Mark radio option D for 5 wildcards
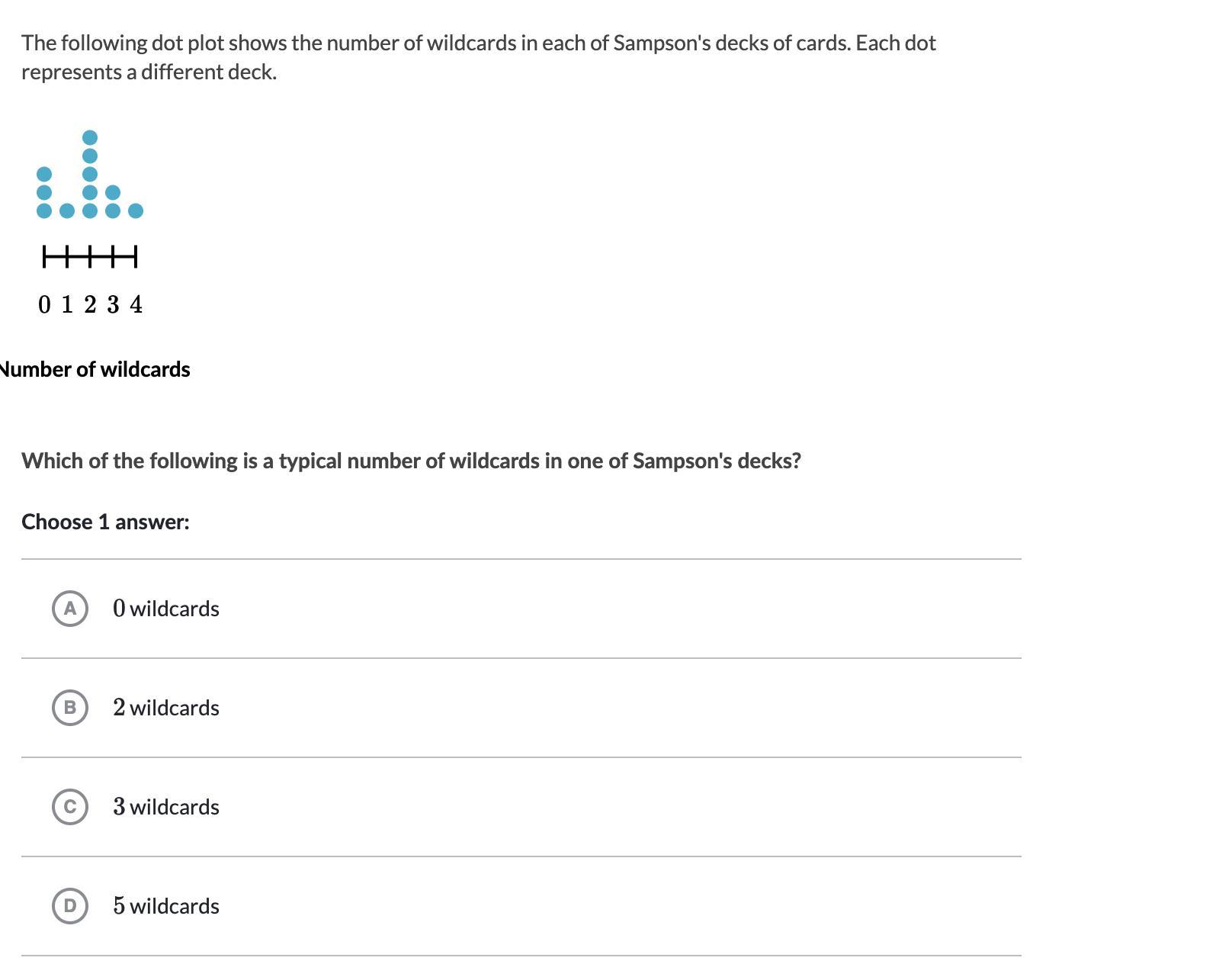This screenshot has height=964, width=1232. coord(70,906)
